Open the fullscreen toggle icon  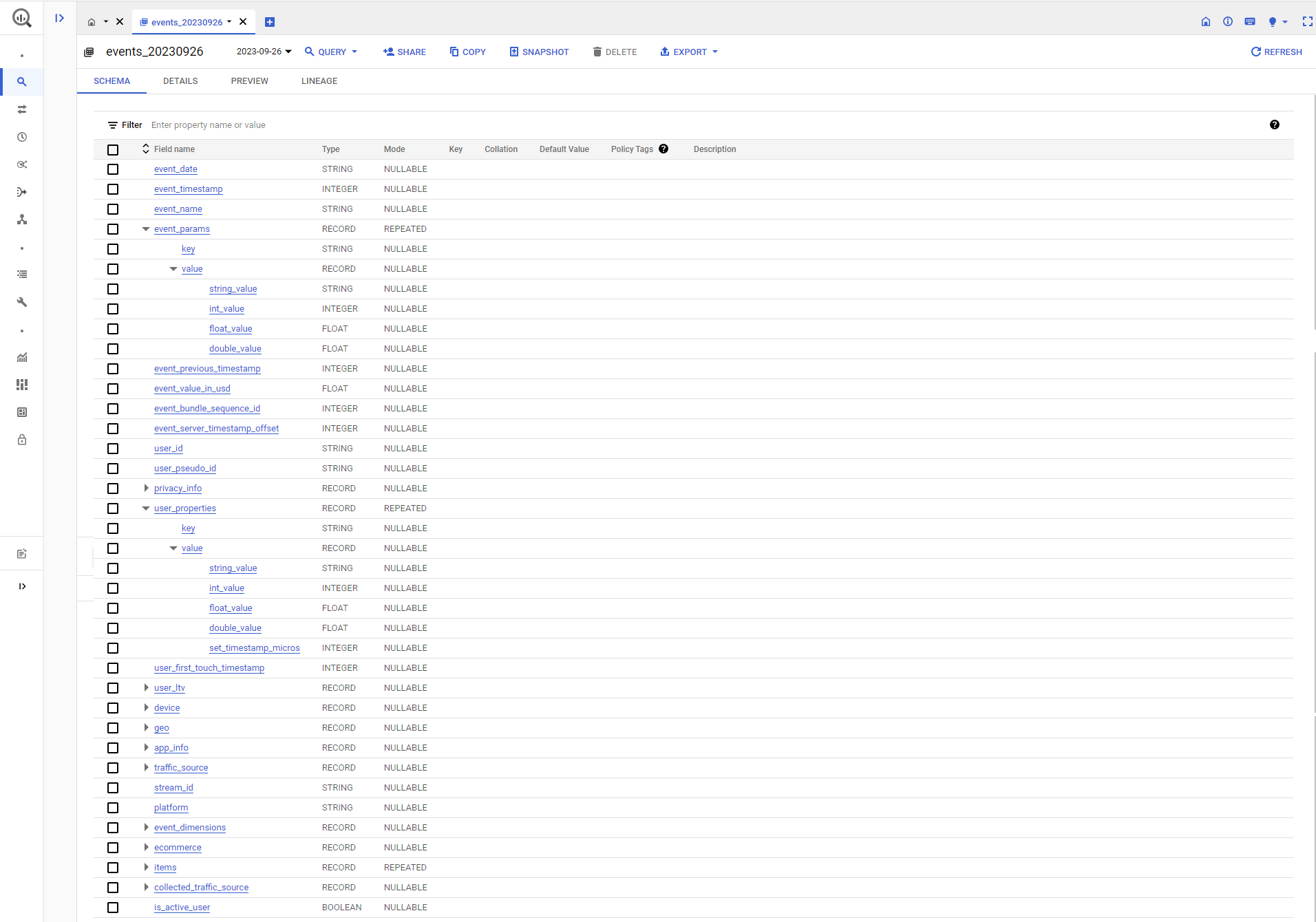pos(1307,22)
